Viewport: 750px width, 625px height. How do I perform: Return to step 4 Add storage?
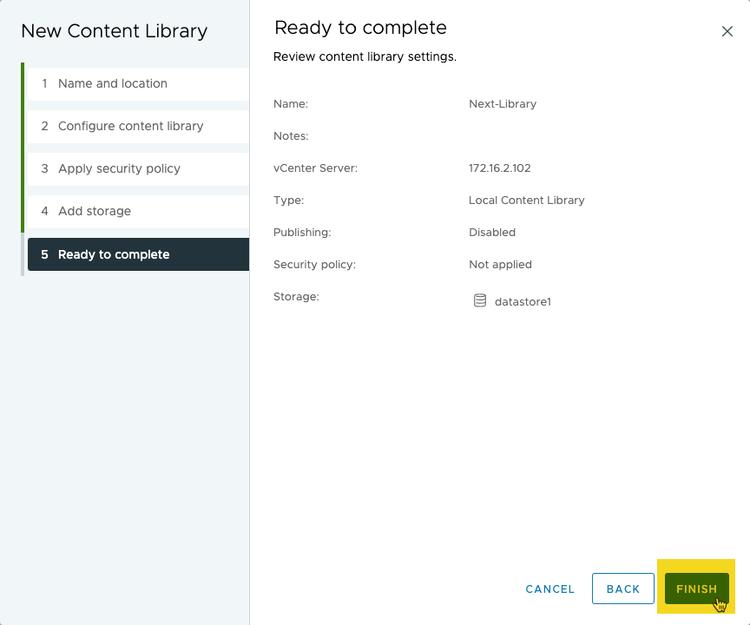point(94,211)
